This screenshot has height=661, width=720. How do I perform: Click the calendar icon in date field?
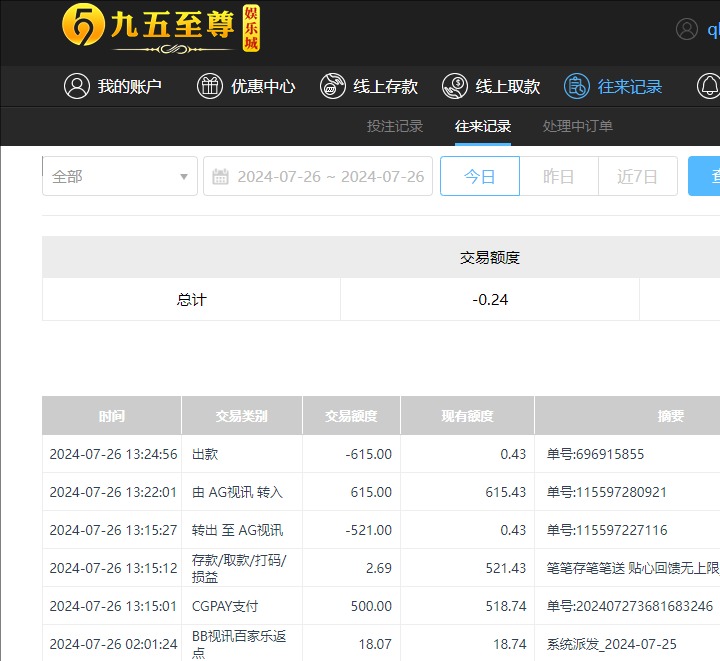221,177
